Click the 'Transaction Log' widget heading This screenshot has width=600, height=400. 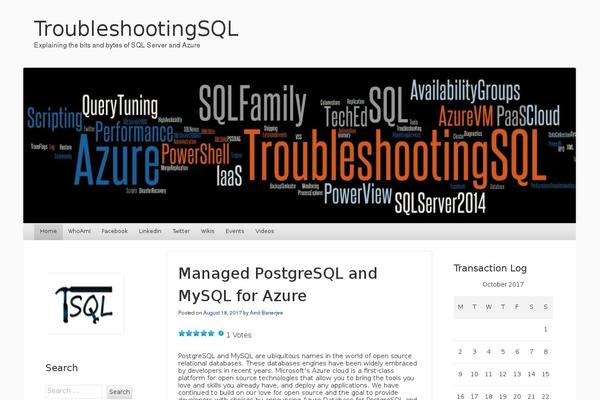point(490,268)
